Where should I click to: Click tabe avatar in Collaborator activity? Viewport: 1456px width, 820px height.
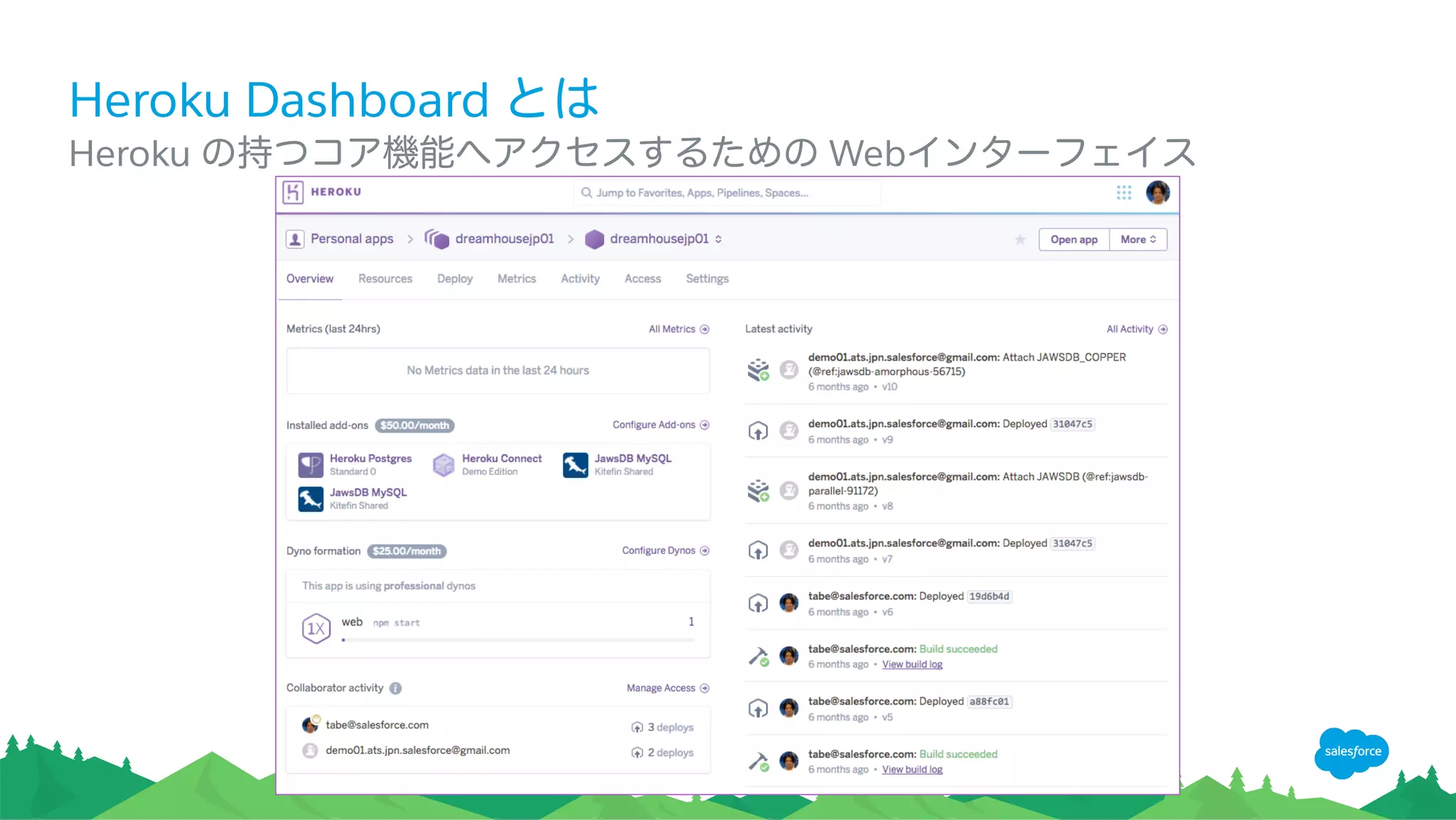(311, 724)
